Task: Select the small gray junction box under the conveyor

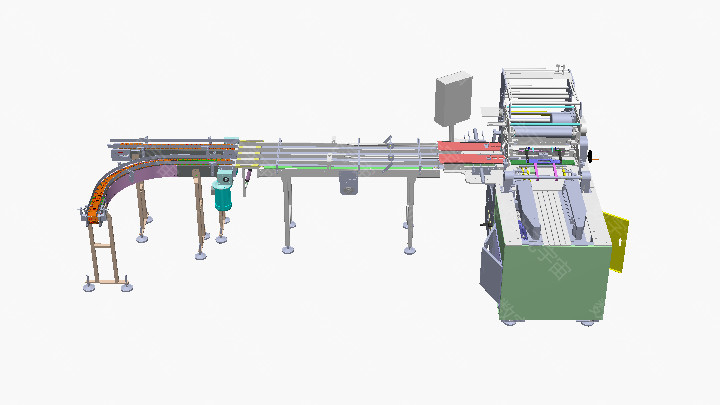Action: (x=349, y=185)
